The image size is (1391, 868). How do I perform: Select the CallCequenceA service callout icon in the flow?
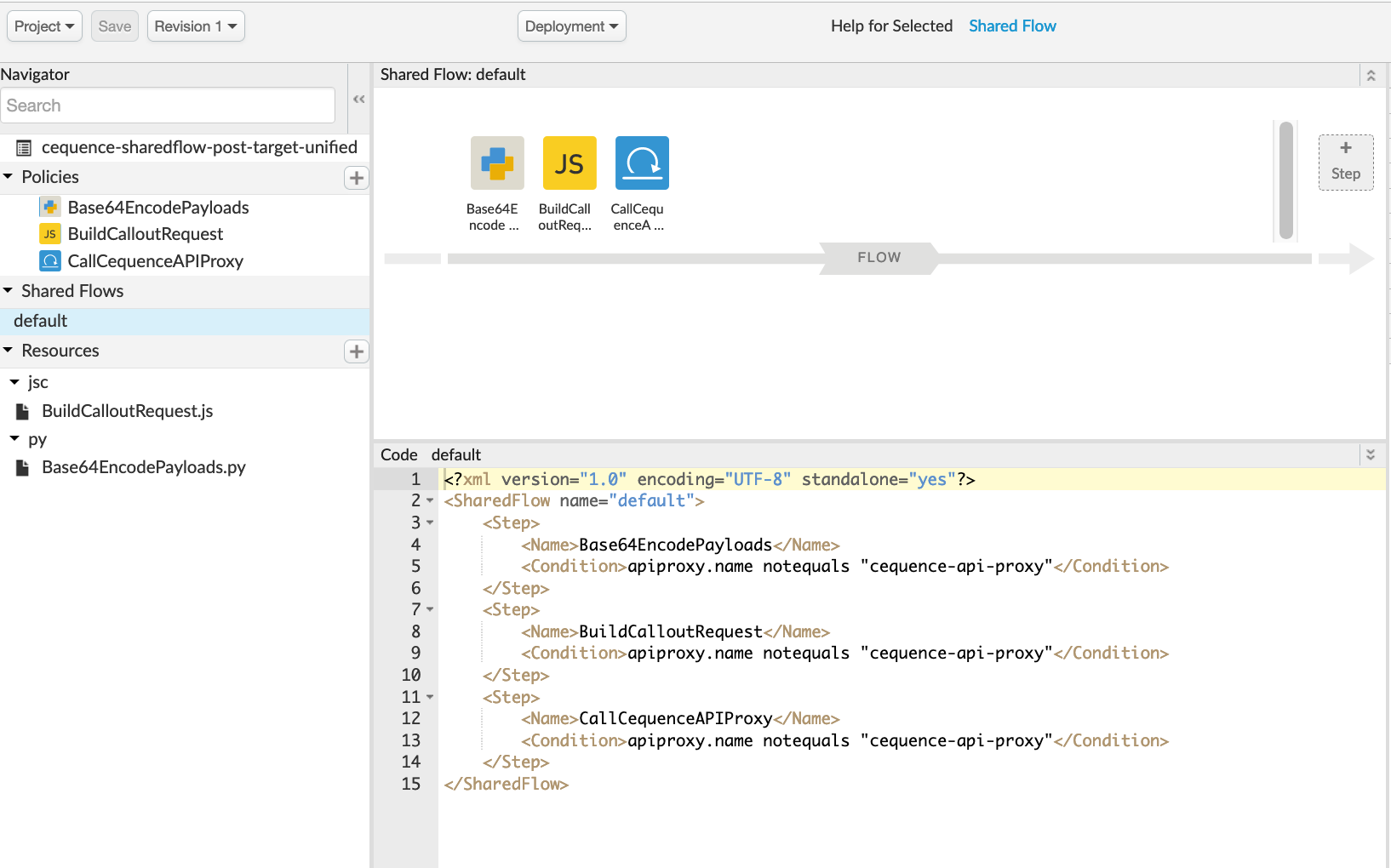tap(641, 163)
